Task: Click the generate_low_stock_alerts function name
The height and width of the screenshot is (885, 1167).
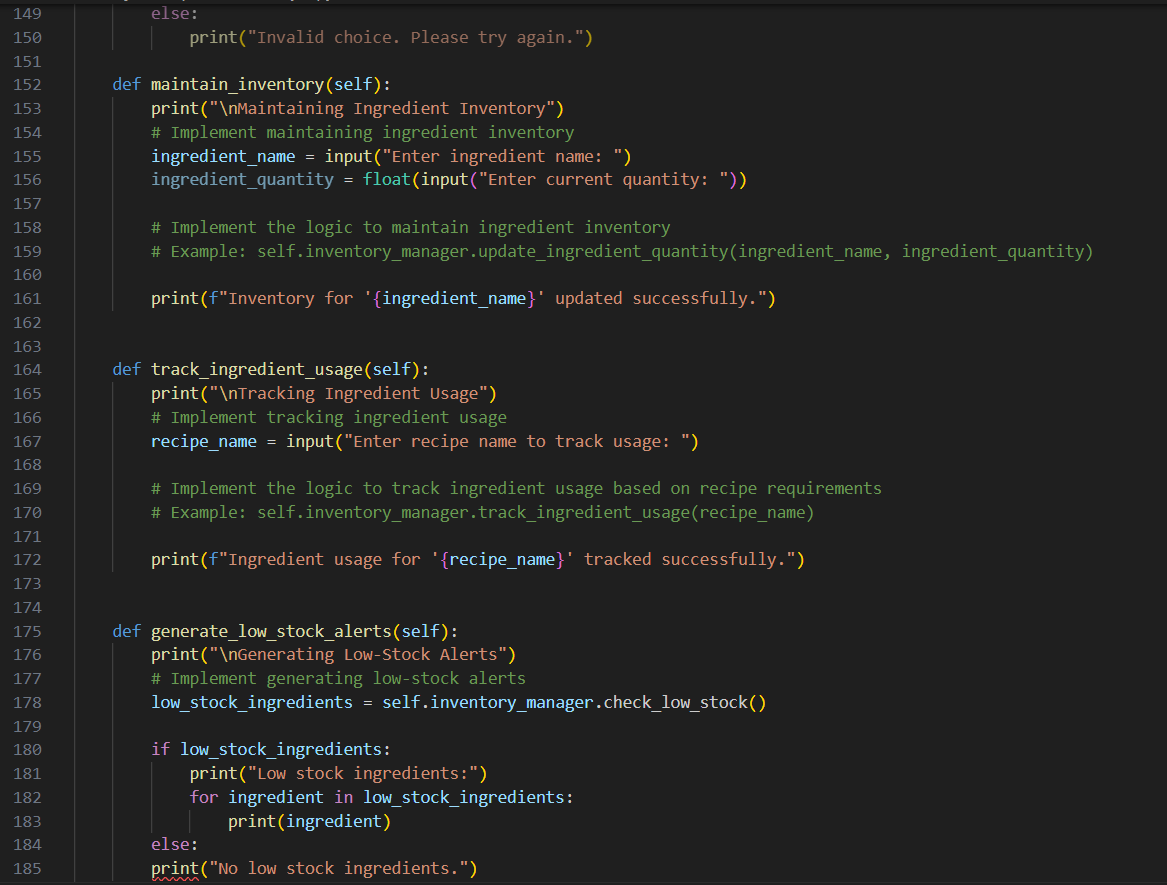Action: [271, 631]
